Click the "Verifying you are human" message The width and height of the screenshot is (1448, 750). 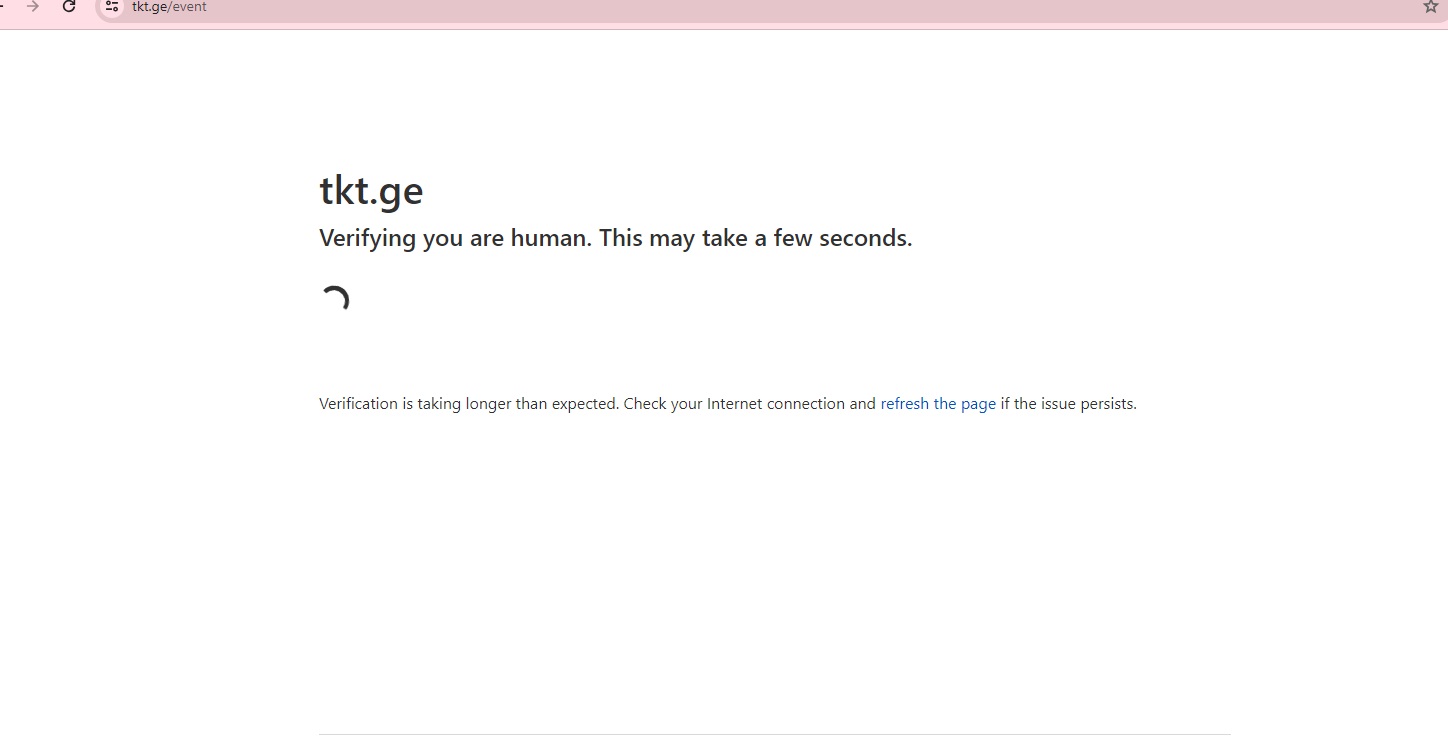(x=616, y=238)
